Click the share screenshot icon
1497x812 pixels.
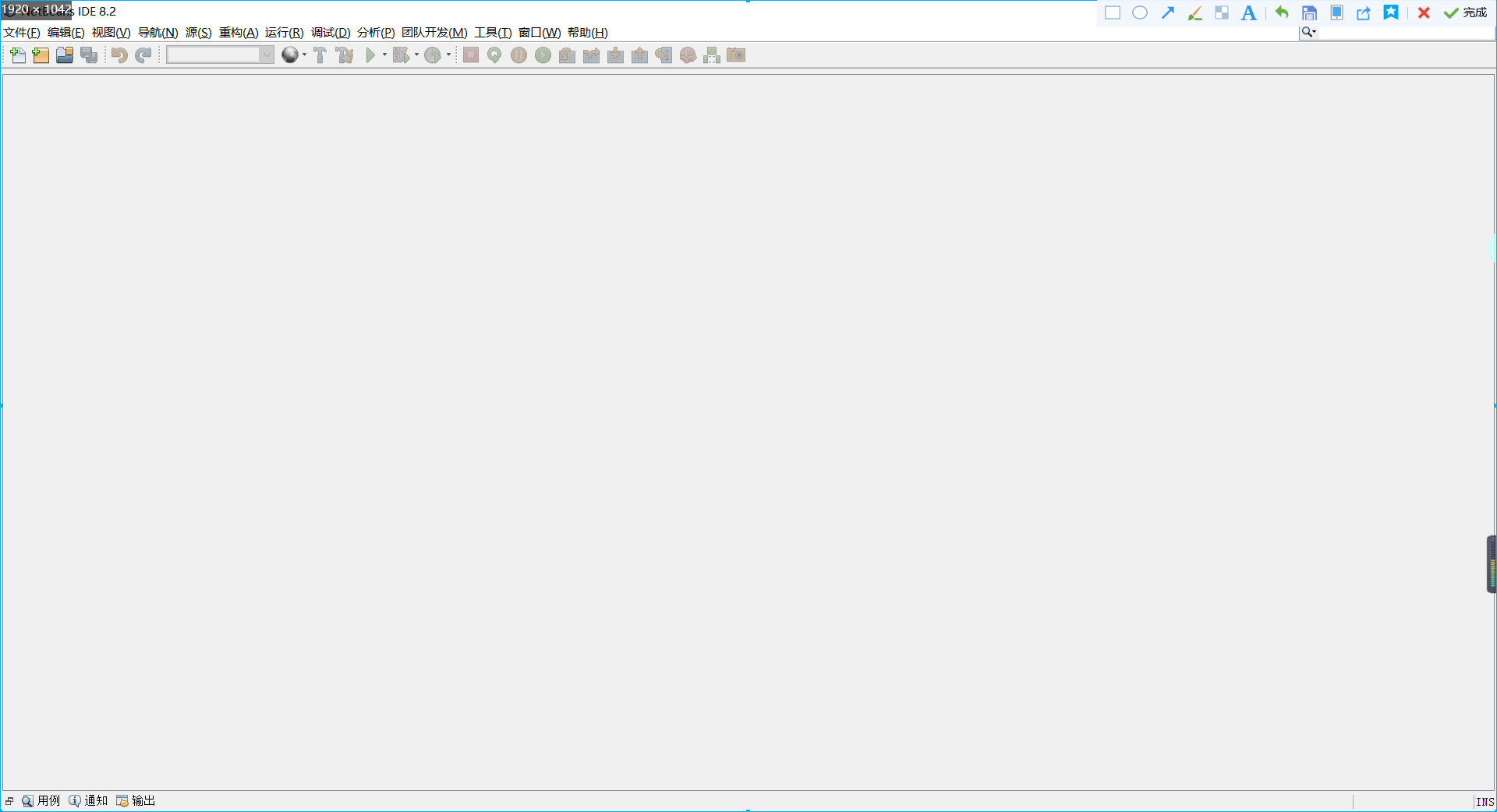pos(1364,12)
